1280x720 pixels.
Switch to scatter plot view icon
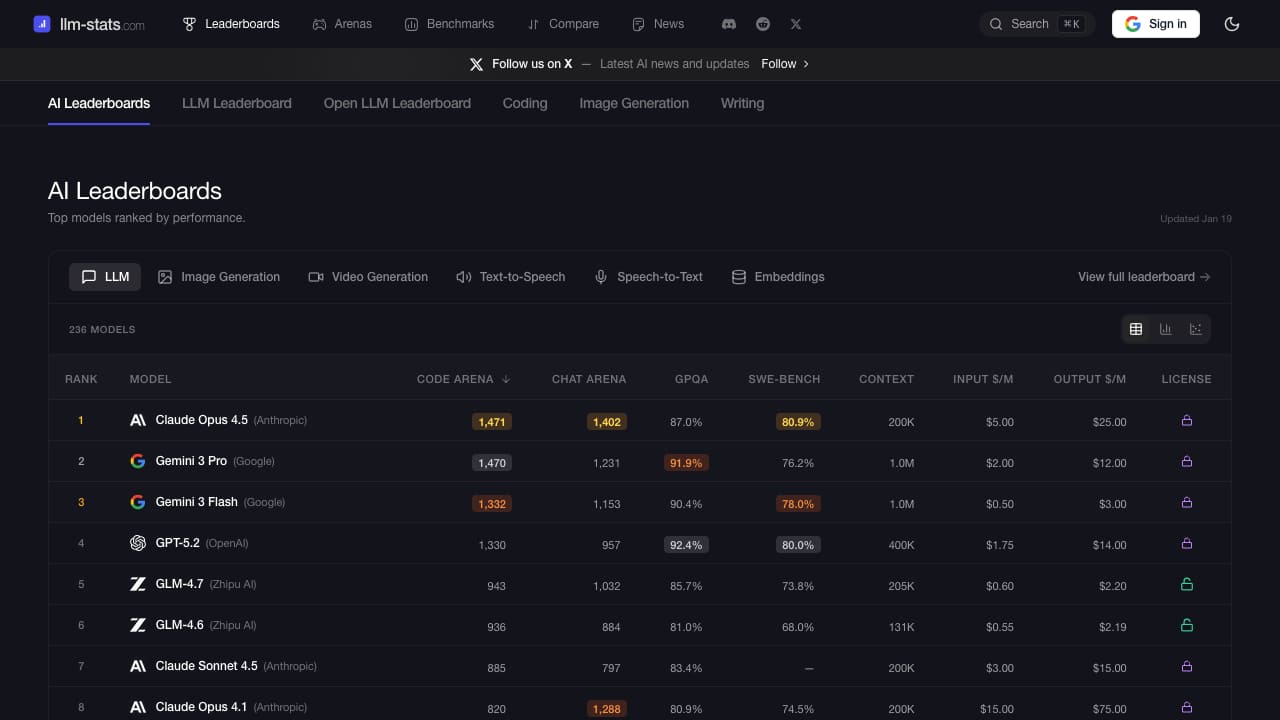pyautogui.click(x=1195, y=329)
